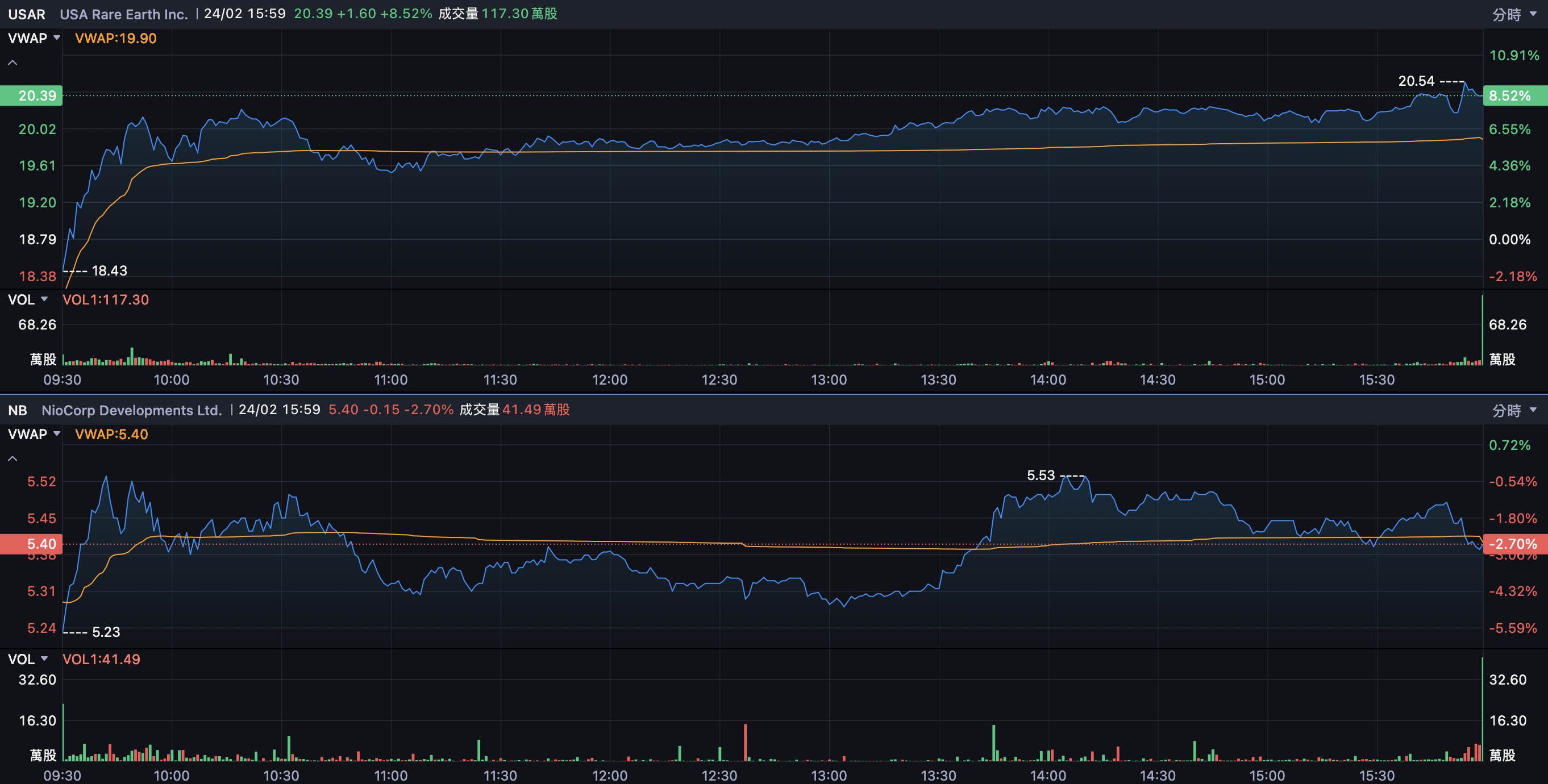Open VOL indicator dropdown on USAR chart

[x=28, y=300]
